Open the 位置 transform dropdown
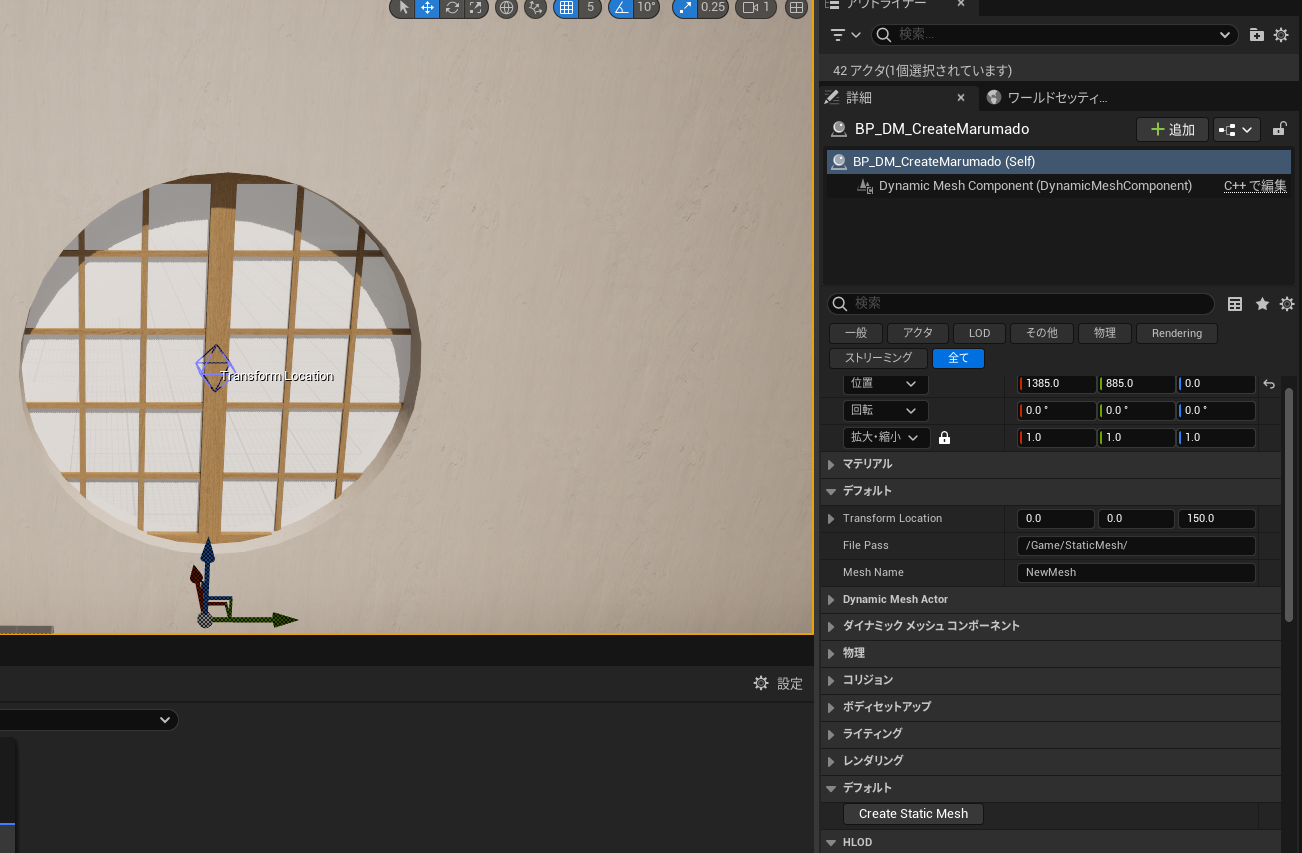The height and width of the screenshot is (853, 1302). point(884,383)
